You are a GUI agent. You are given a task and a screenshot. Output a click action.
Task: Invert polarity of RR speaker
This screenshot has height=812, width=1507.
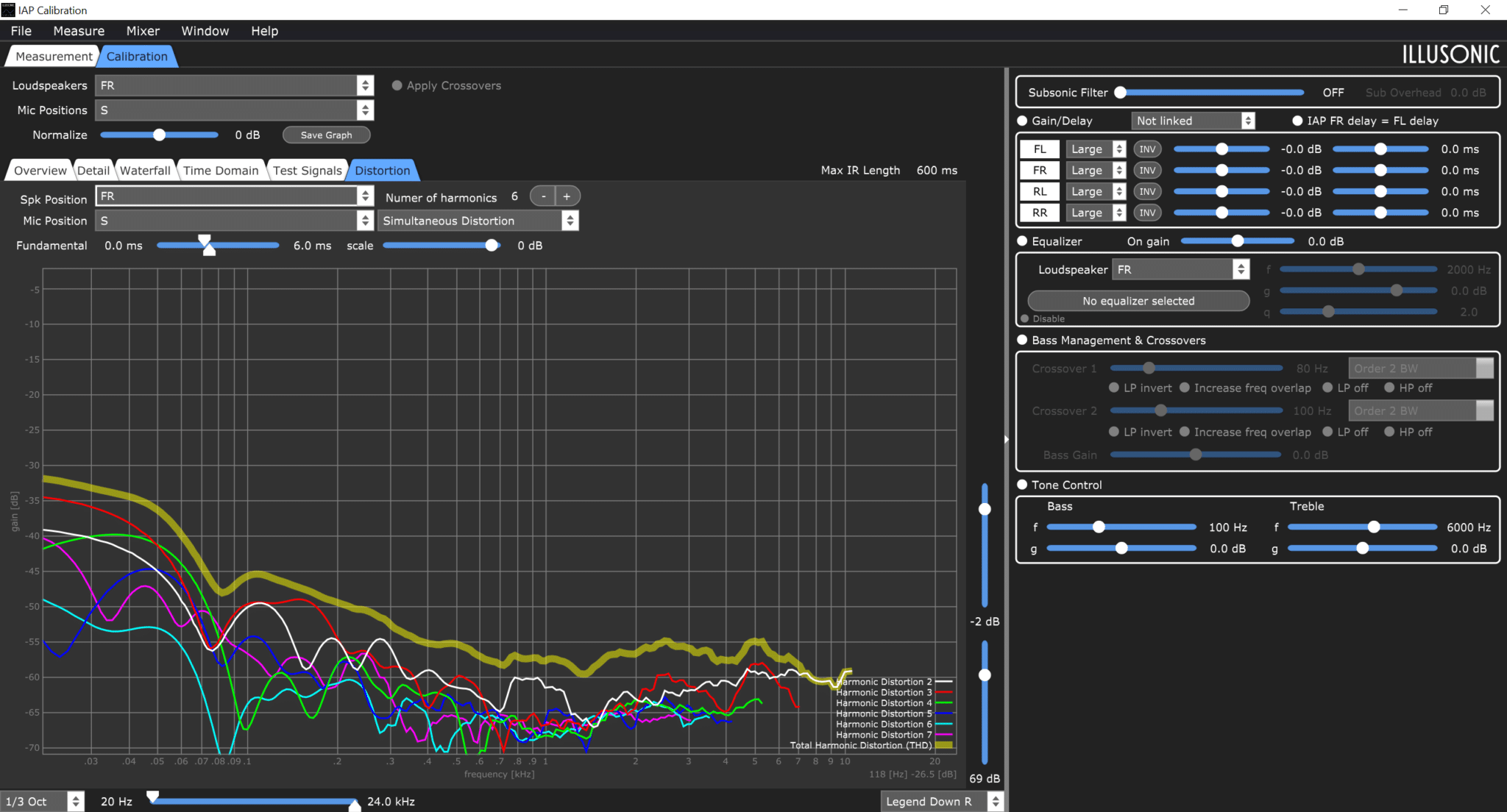tap(1147, 213)
